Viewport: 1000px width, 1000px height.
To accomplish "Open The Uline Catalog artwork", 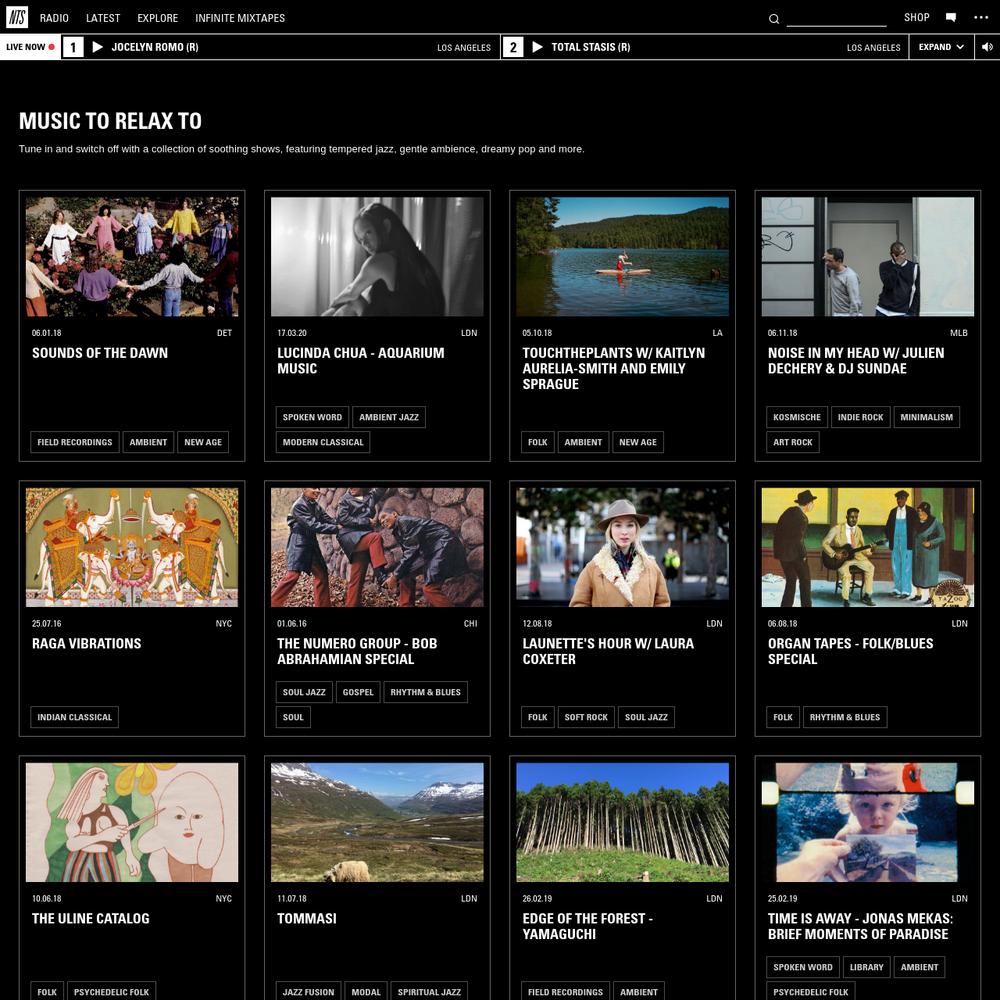I will [132, 822].
